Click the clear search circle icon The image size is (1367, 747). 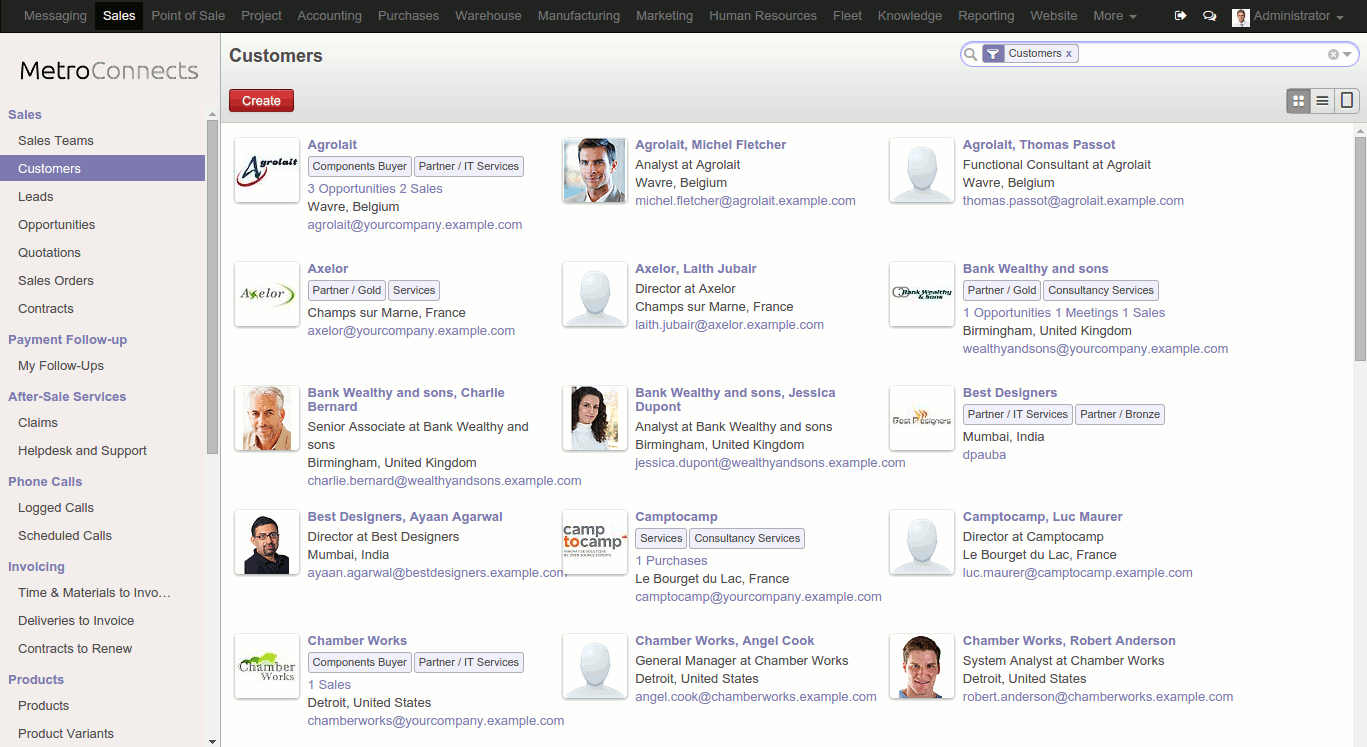(1333, 54)
